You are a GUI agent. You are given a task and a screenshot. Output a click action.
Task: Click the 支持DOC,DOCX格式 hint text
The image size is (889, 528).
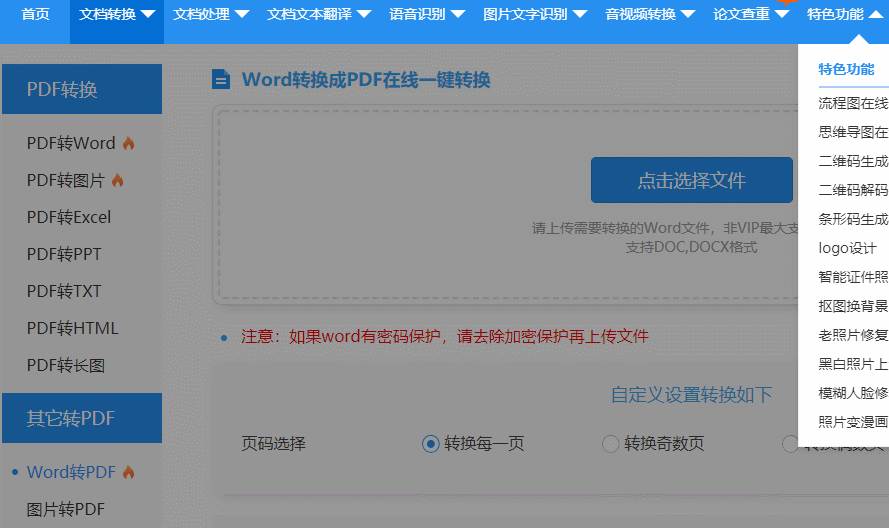pyautogui.click(x=691, y=247)
